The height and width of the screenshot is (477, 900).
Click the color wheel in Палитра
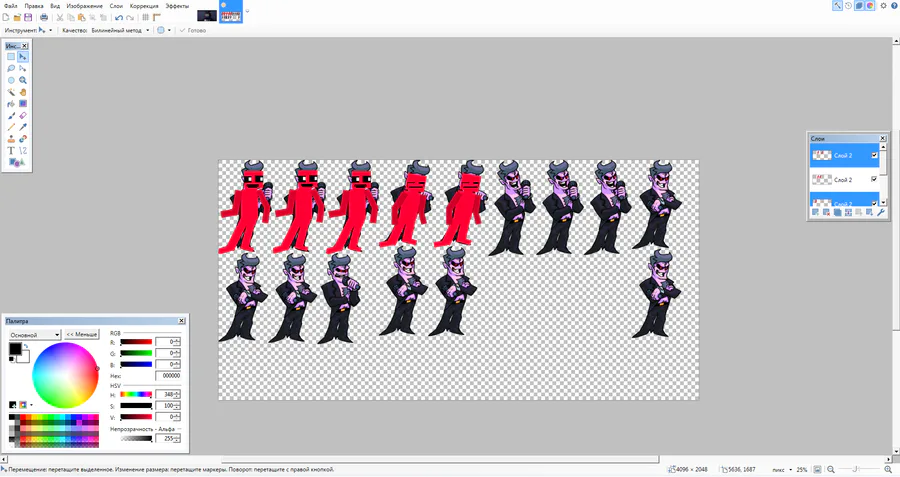(65, 375)
